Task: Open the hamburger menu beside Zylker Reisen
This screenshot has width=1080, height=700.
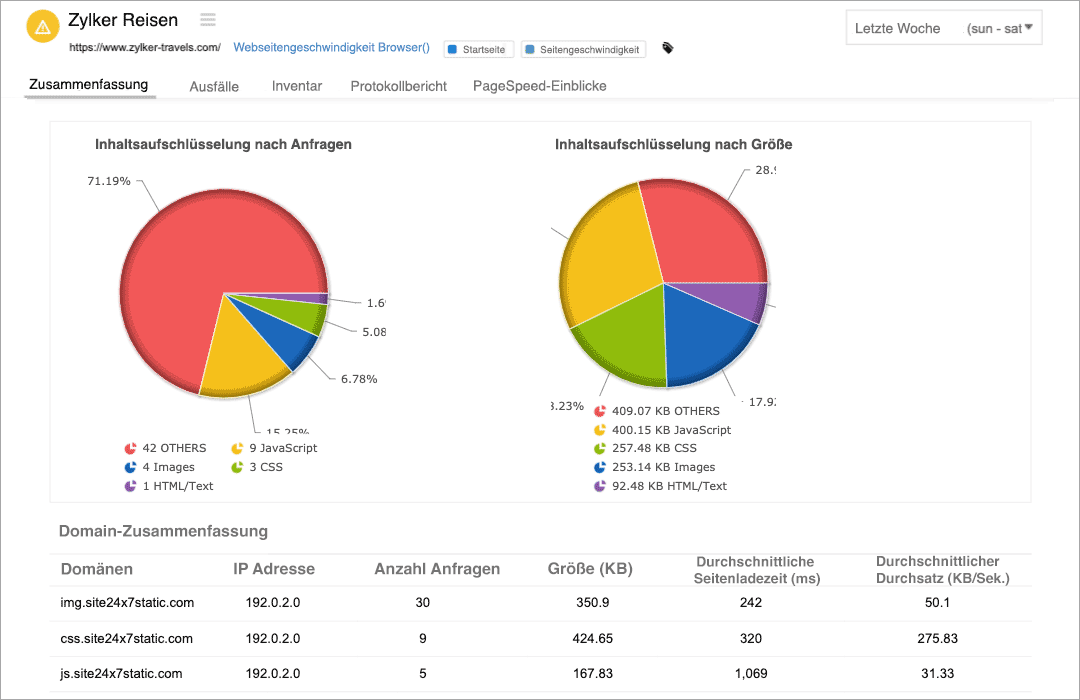Action: [x=208, y=20]
